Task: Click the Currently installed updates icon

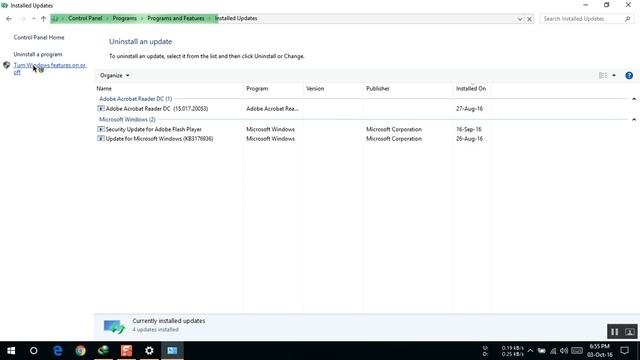Action: pyautogui.click(x=114, y=326)
